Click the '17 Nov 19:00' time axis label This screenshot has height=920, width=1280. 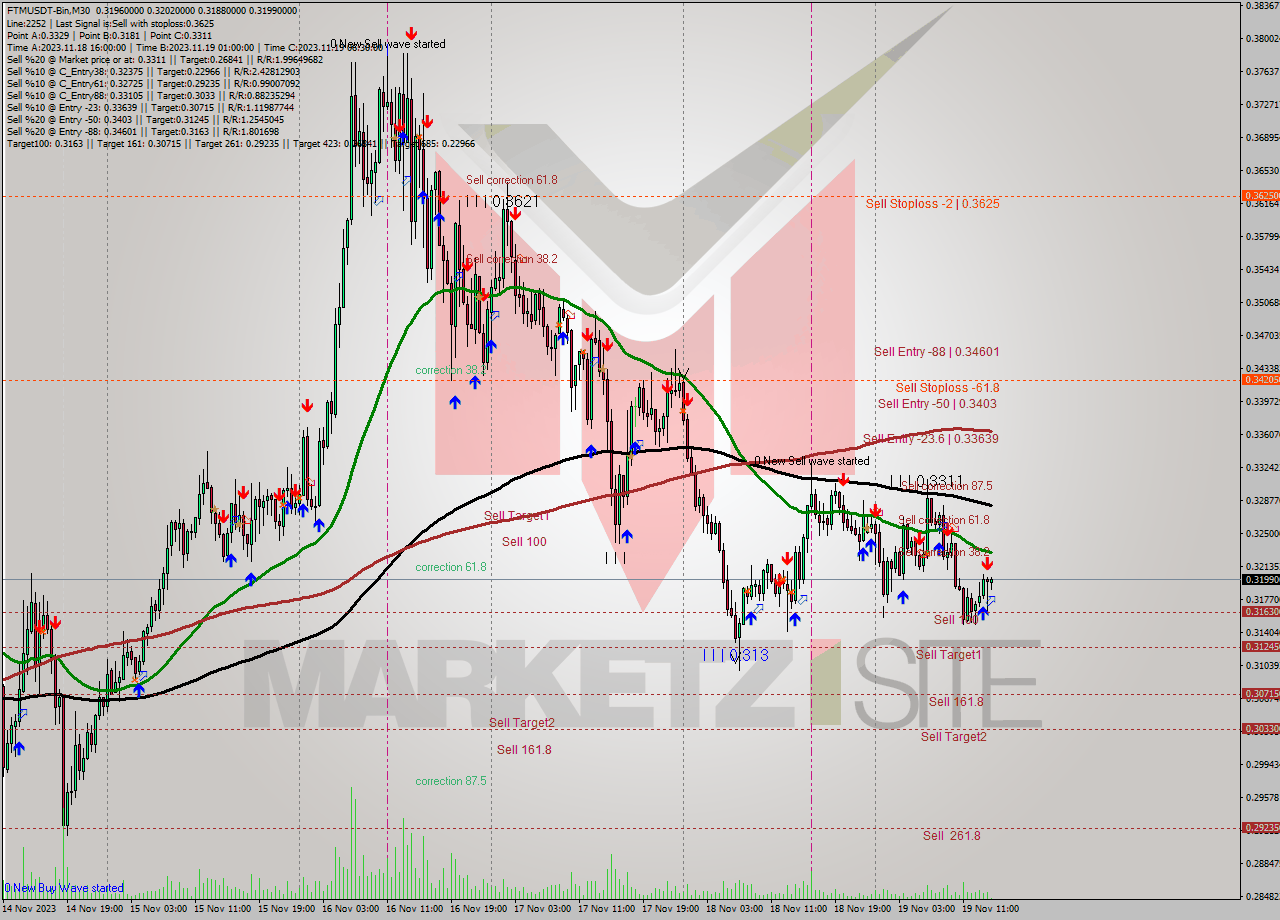point(670,909)
